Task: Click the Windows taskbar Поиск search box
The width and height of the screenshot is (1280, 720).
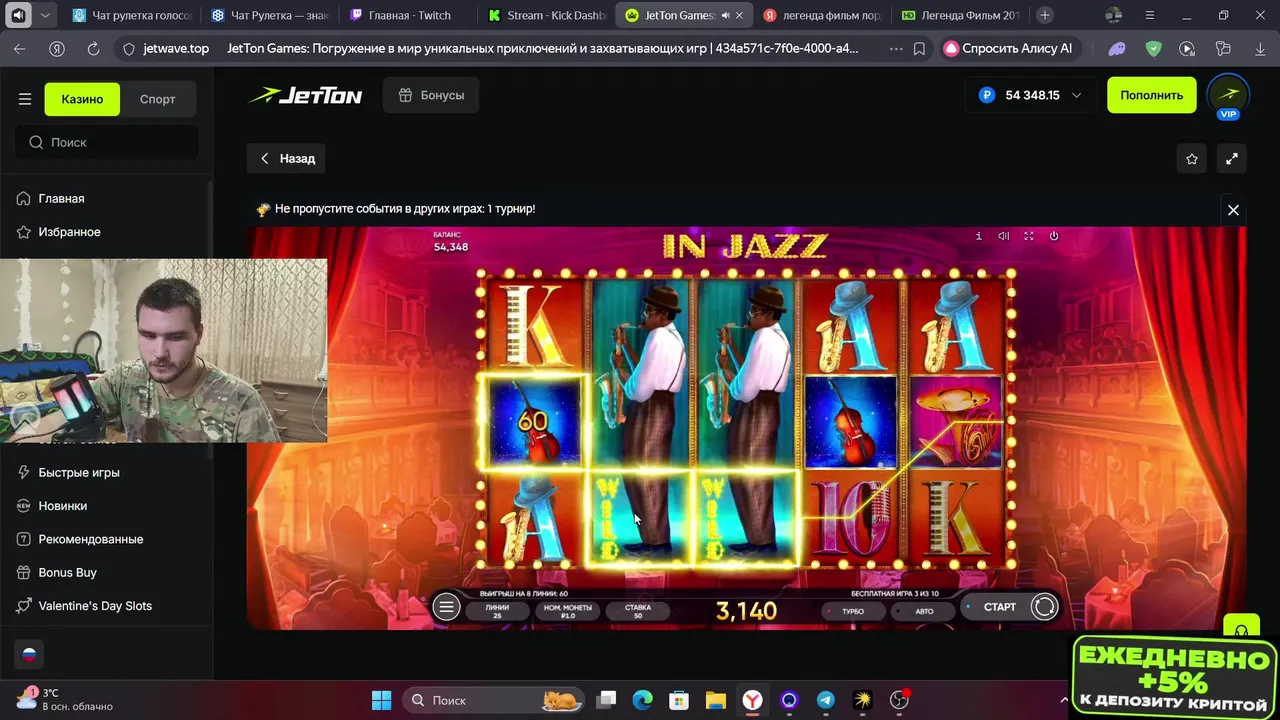Action: 494,700
